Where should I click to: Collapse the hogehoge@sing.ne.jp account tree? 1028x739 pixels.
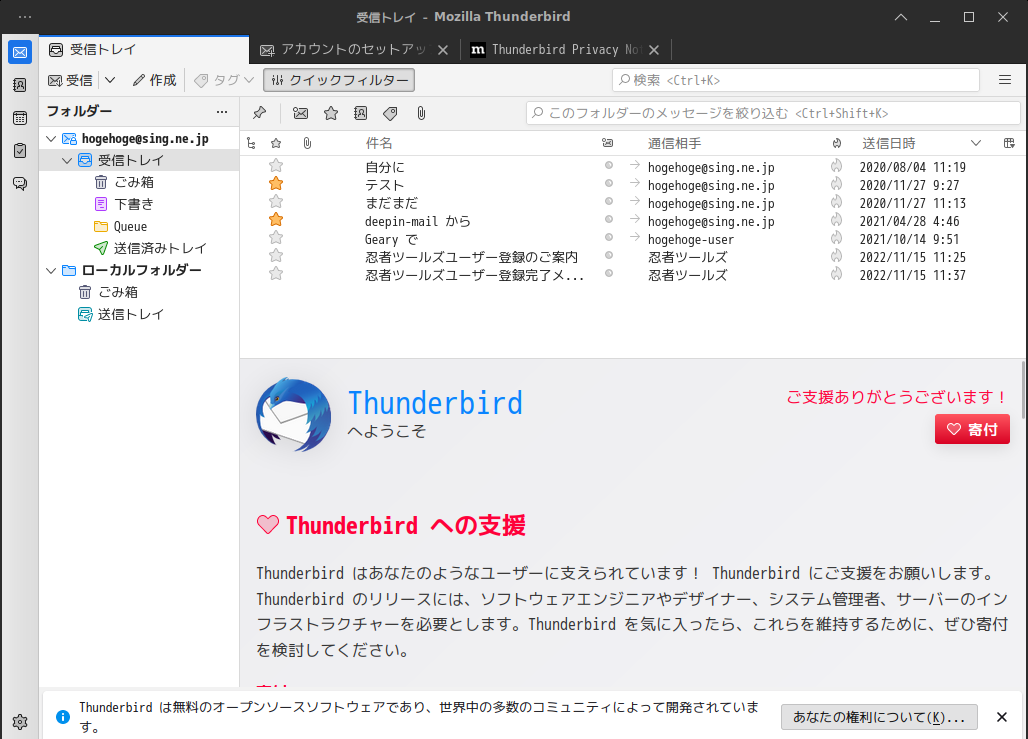(51, 138)
